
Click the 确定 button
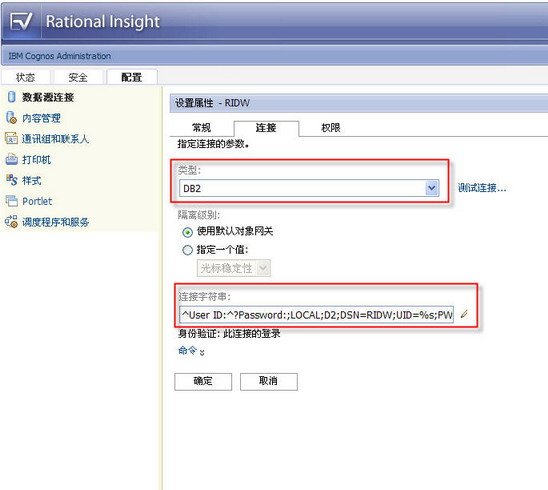click(x=203, y=381)
